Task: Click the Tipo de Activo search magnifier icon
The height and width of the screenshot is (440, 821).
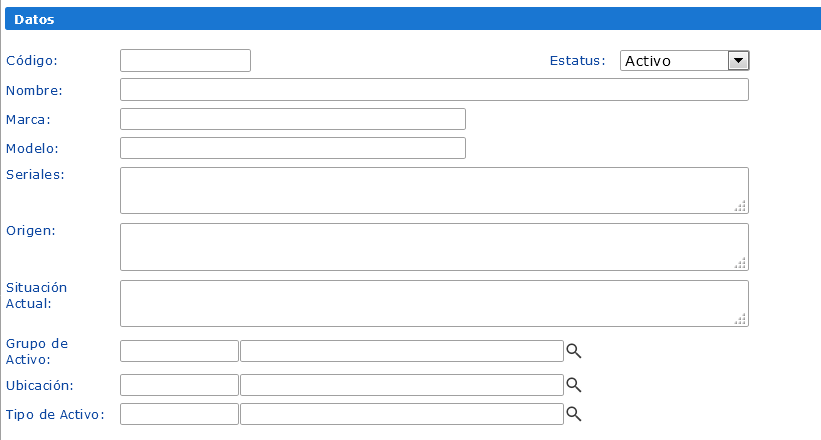Action: [x=574, y=414]
